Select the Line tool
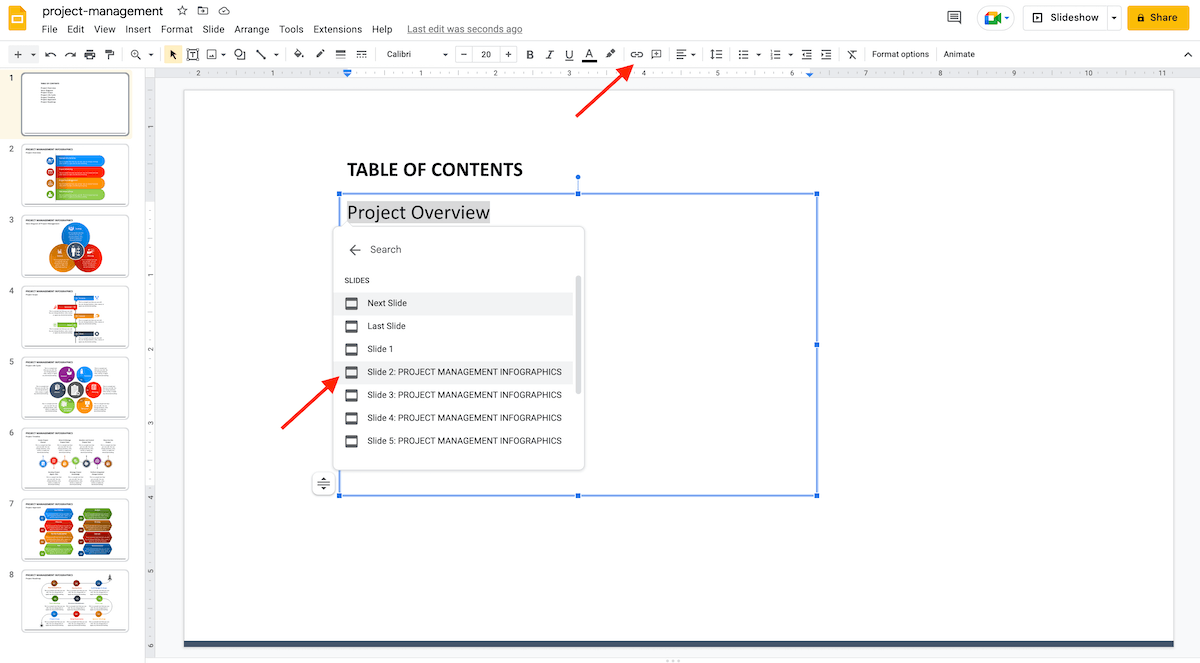Image resolution: width=1200 pixels, height=663 pixels. tap(261, 54)
